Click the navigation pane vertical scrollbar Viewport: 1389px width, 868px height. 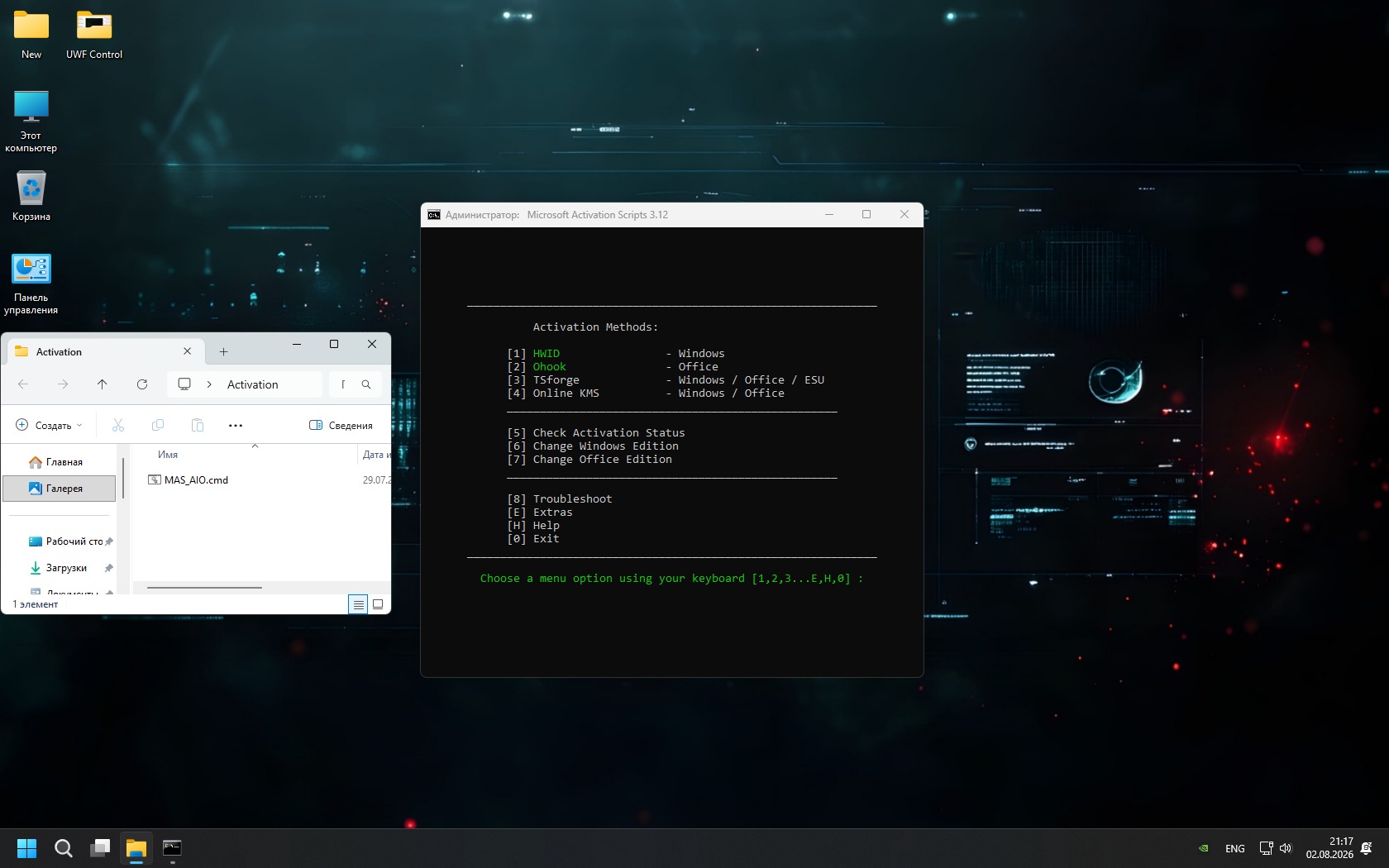123,478
